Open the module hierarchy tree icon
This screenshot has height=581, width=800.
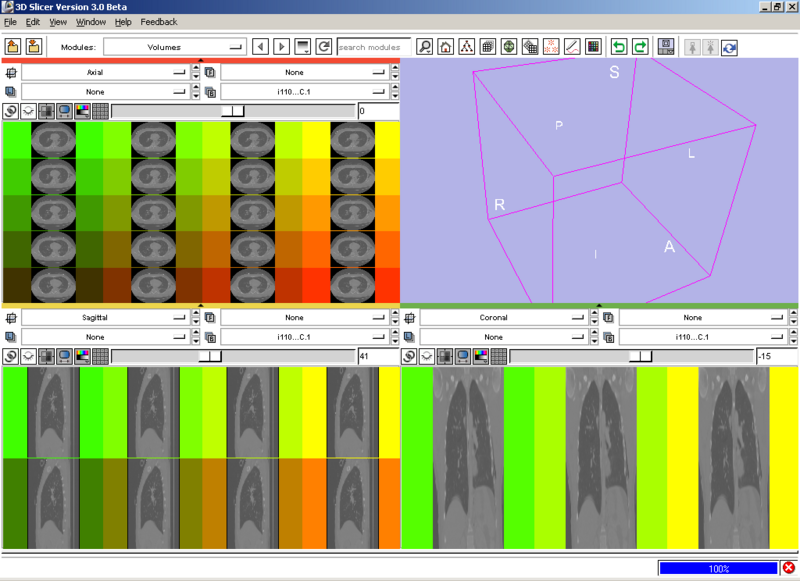point(466,44)
